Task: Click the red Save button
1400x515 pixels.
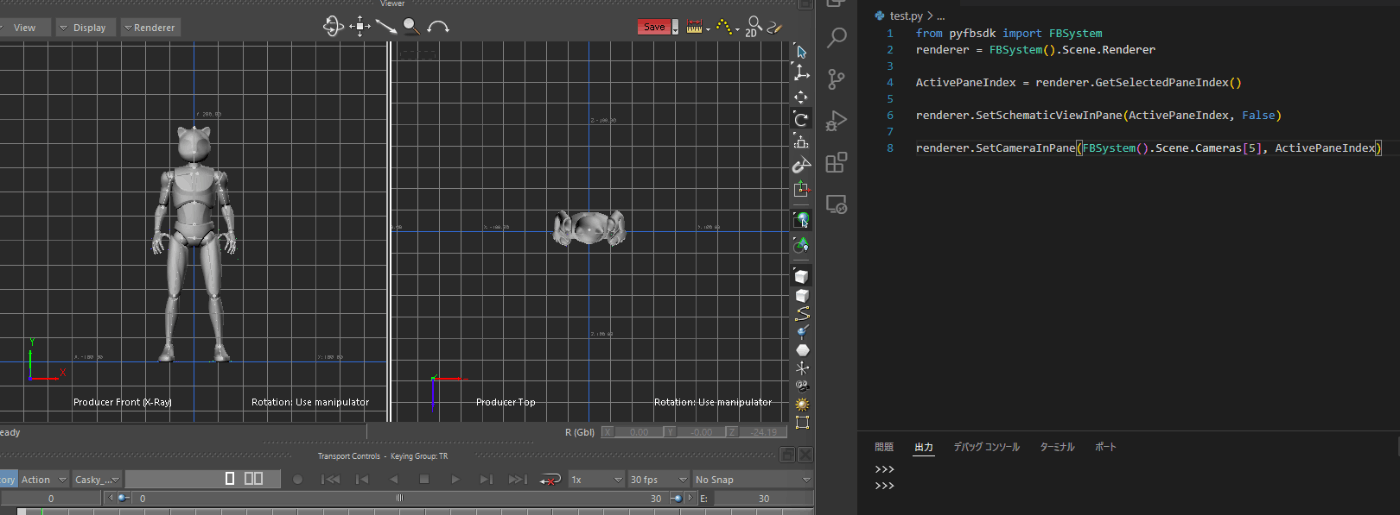Action: point(654,27)
